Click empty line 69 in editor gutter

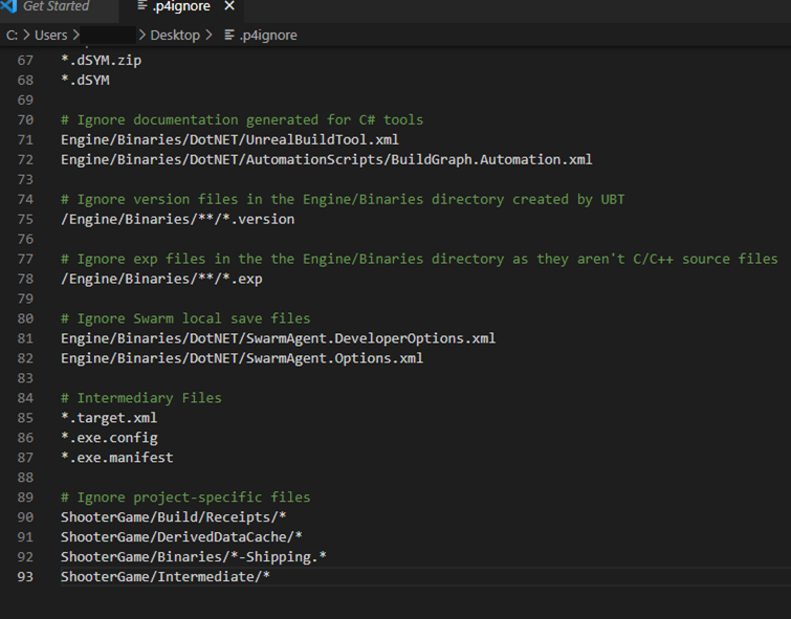point(25,100)
